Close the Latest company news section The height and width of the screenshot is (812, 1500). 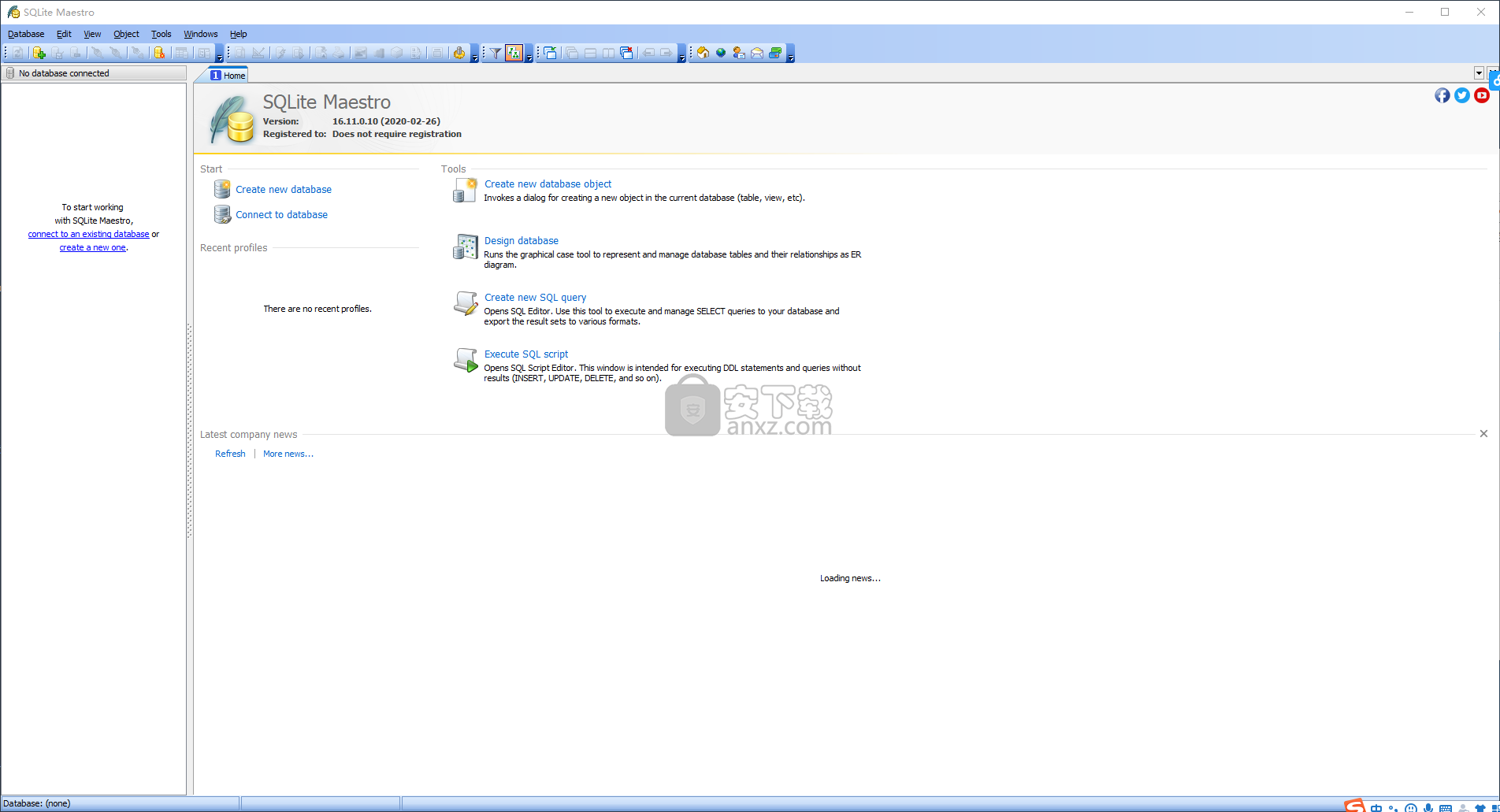click(1483, 434)
